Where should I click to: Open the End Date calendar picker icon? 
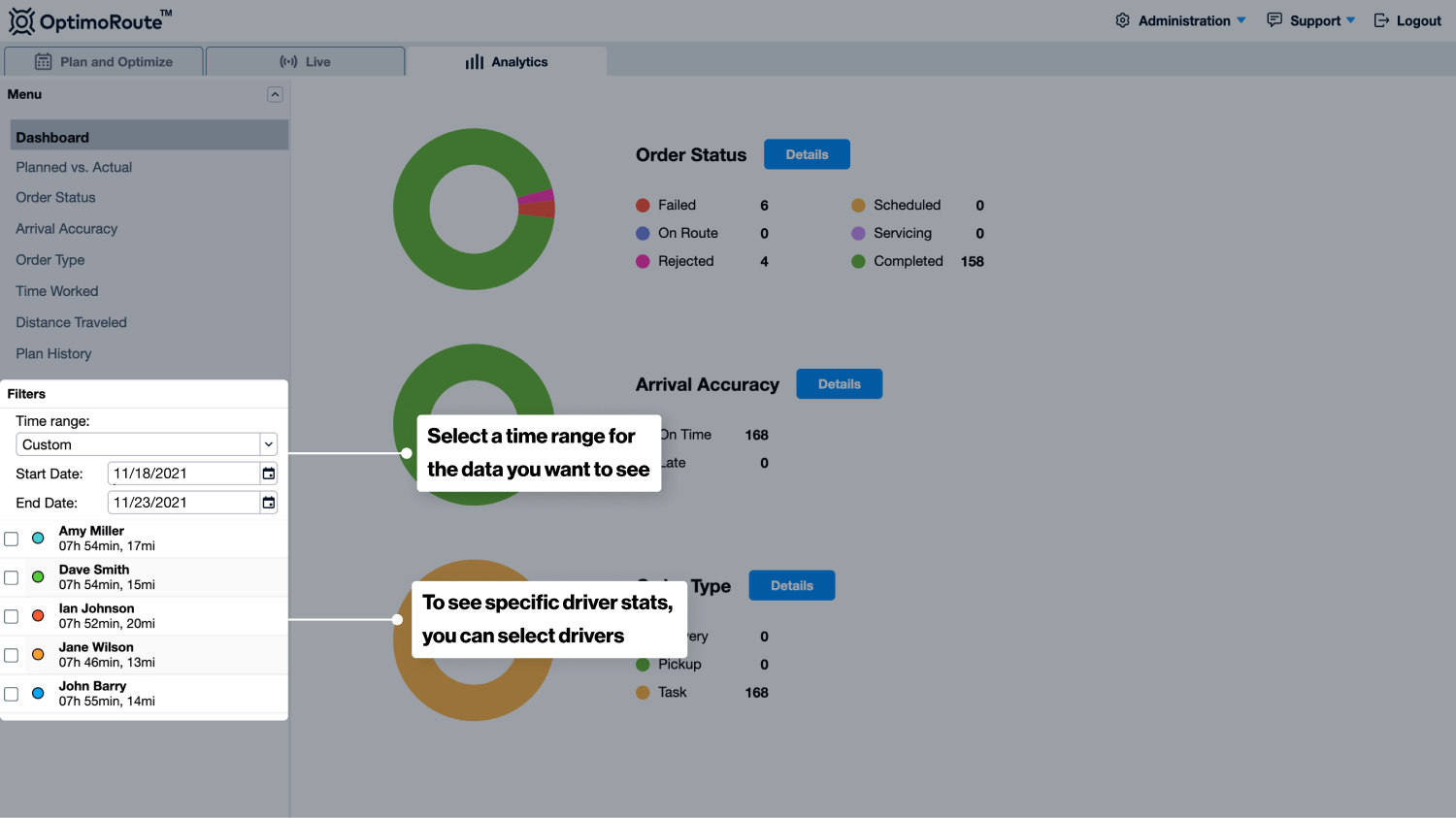tap(269, 503)
